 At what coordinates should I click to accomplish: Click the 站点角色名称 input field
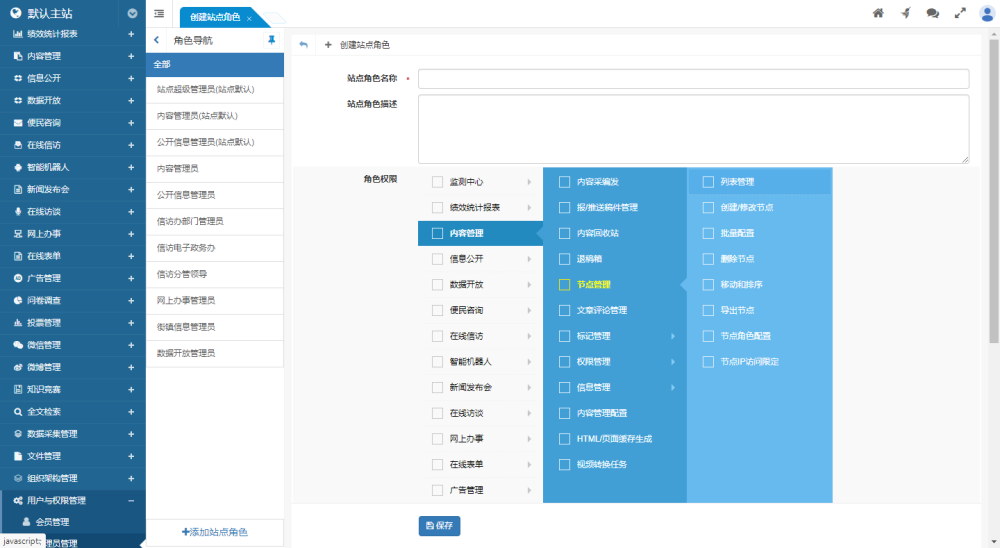[x=693, y=79]
